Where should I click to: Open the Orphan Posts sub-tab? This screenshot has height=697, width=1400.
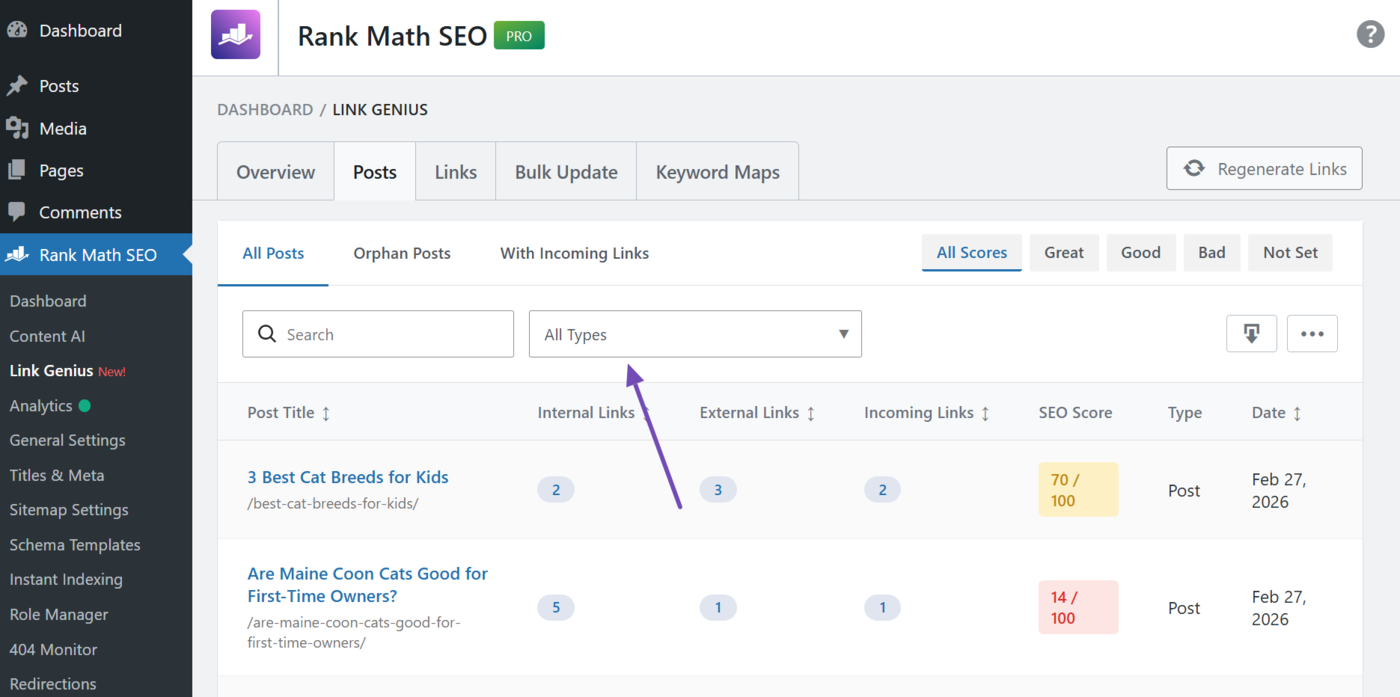(x=402, y=254)
